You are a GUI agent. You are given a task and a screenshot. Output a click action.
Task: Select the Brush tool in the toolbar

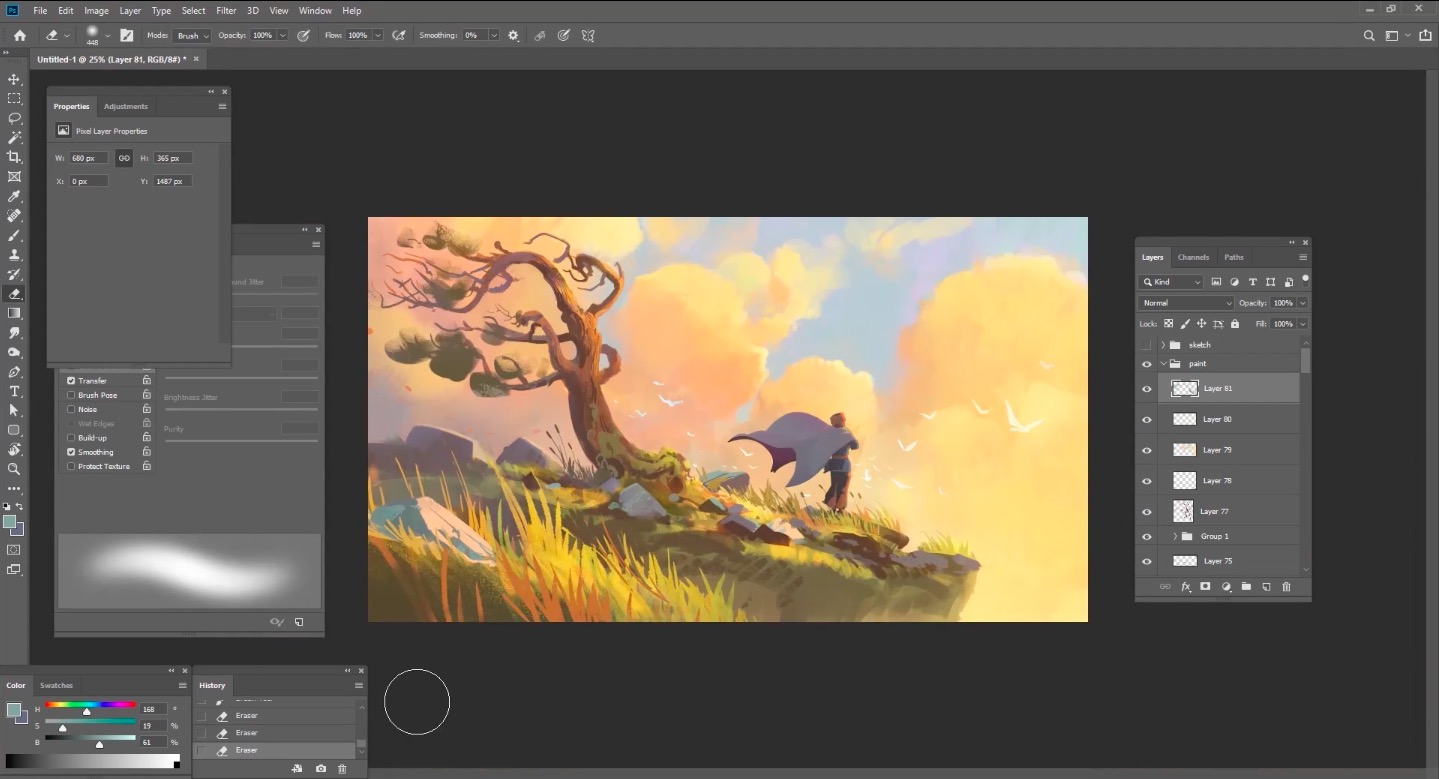(14, 235)
